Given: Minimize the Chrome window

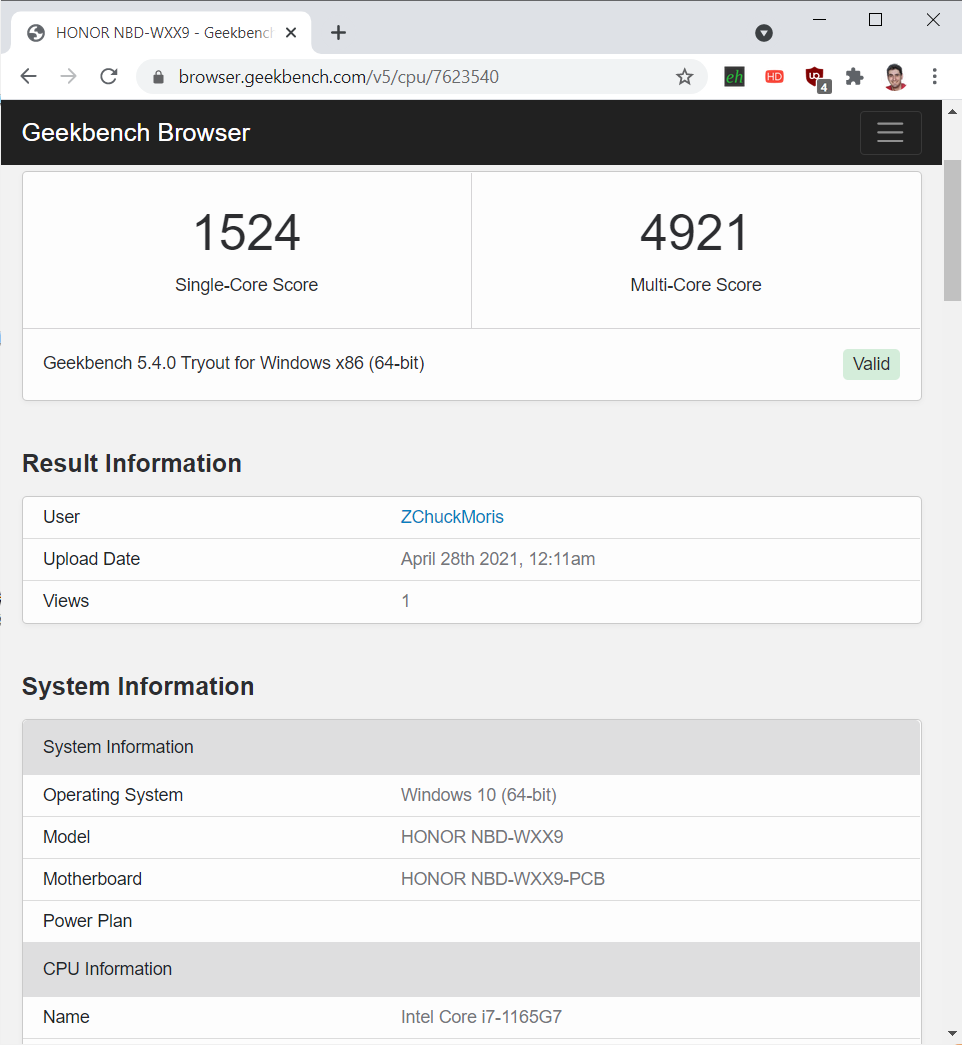Looking at the screenshot, I should 819,20.
